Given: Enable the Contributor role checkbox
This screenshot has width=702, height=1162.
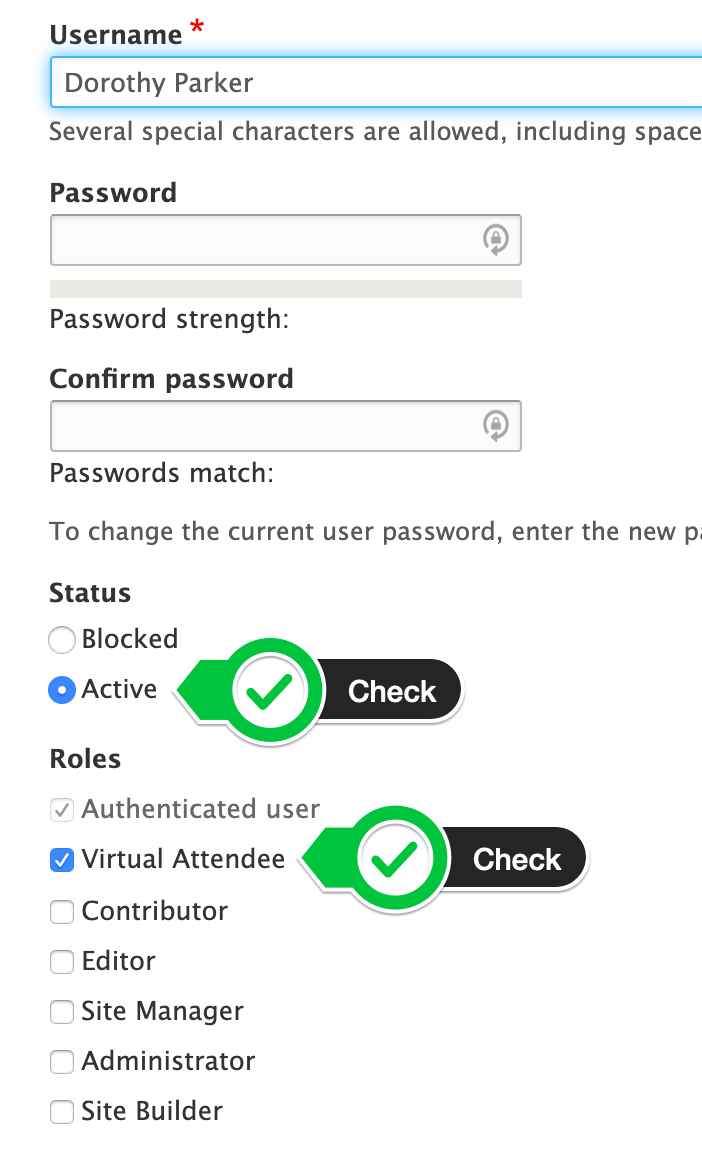Looking at the screenshot, I should tap(62, 911).
